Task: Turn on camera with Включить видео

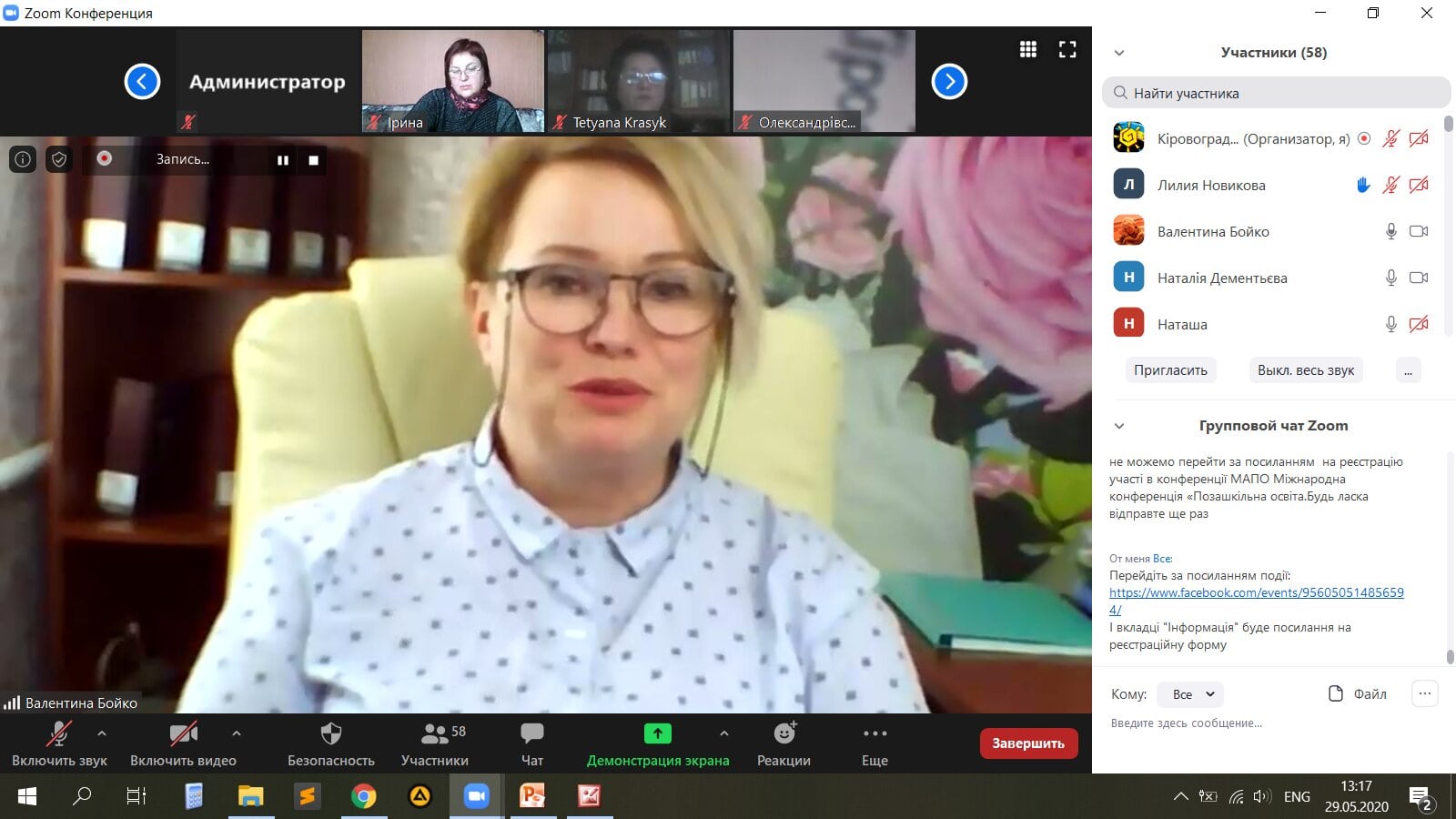Action: click(x=183, y=743)
